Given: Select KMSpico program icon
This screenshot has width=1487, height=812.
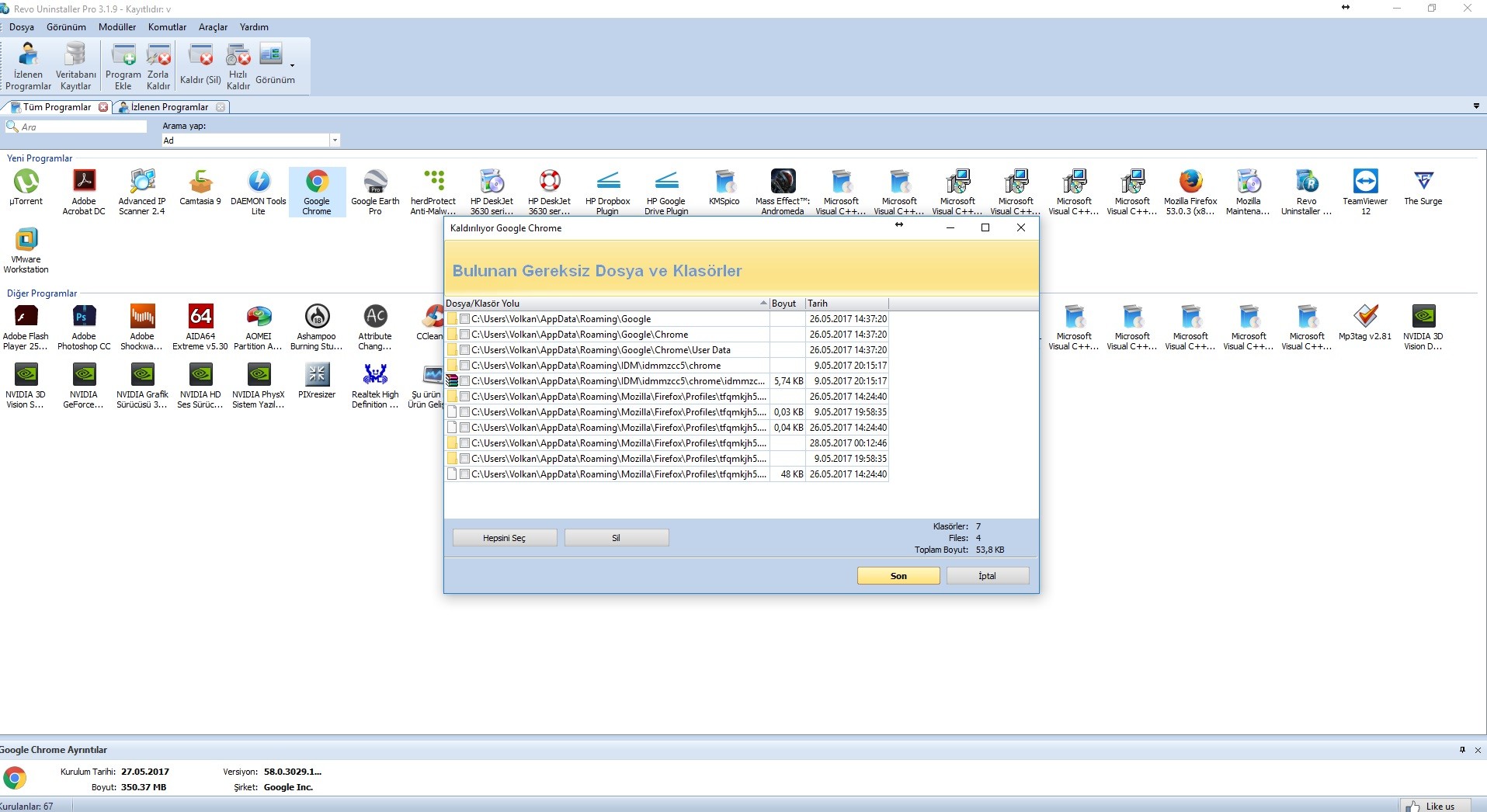Looking at the screenshot, I should coord(724,187).
